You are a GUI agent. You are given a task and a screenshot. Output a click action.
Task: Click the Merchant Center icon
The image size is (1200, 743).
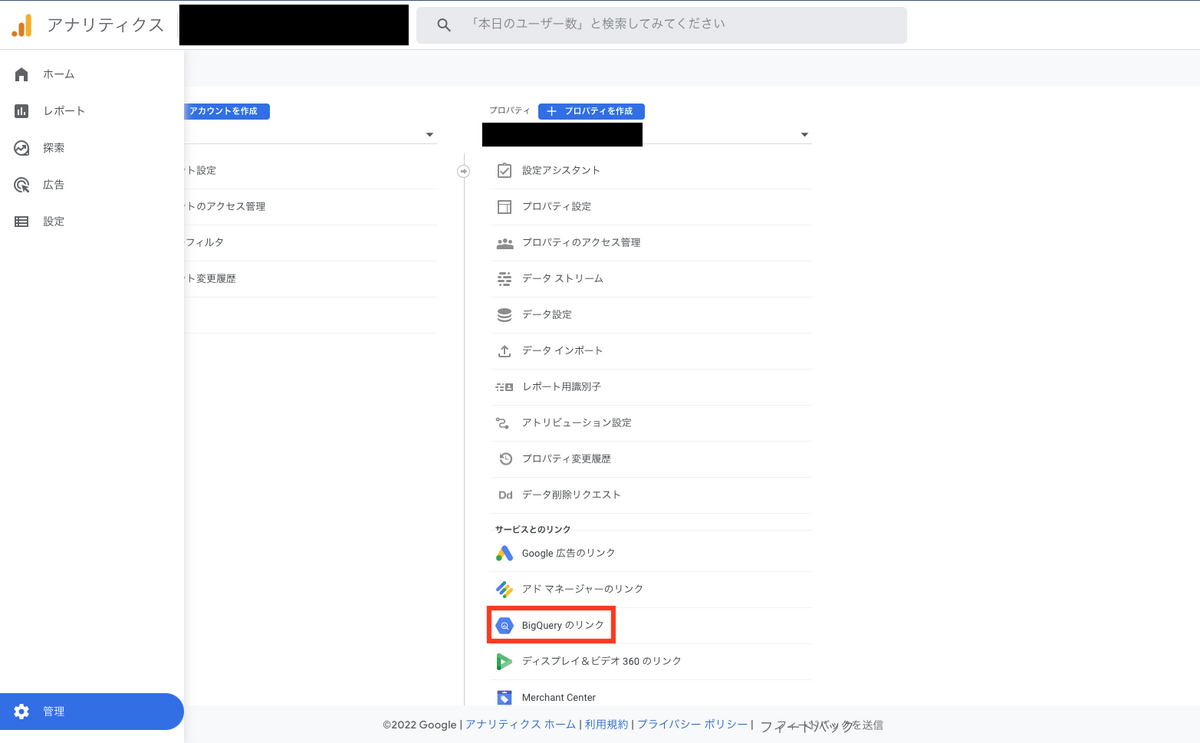504,697
